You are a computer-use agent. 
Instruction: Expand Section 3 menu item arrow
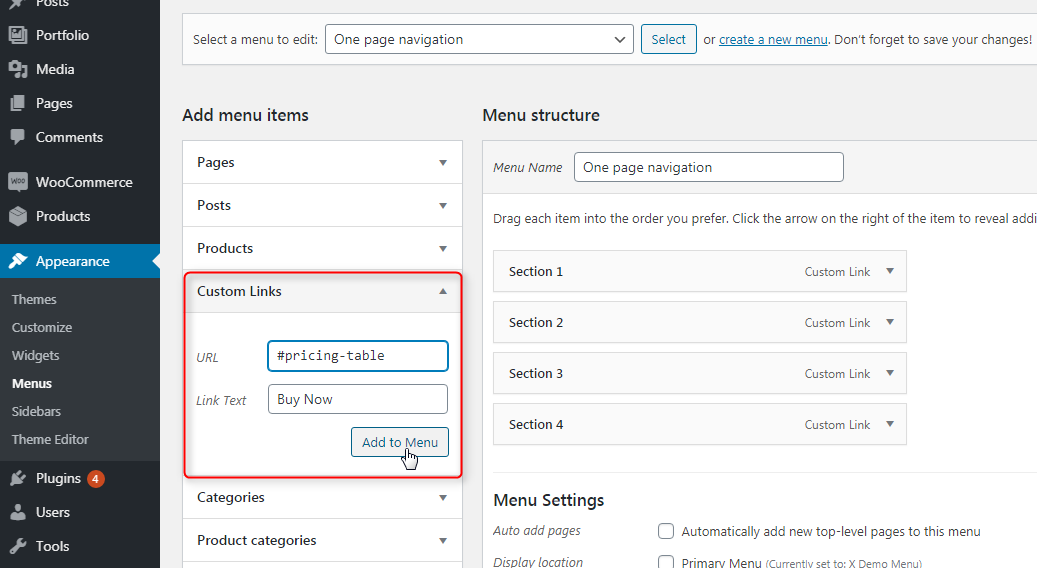(x=890, y=373)
